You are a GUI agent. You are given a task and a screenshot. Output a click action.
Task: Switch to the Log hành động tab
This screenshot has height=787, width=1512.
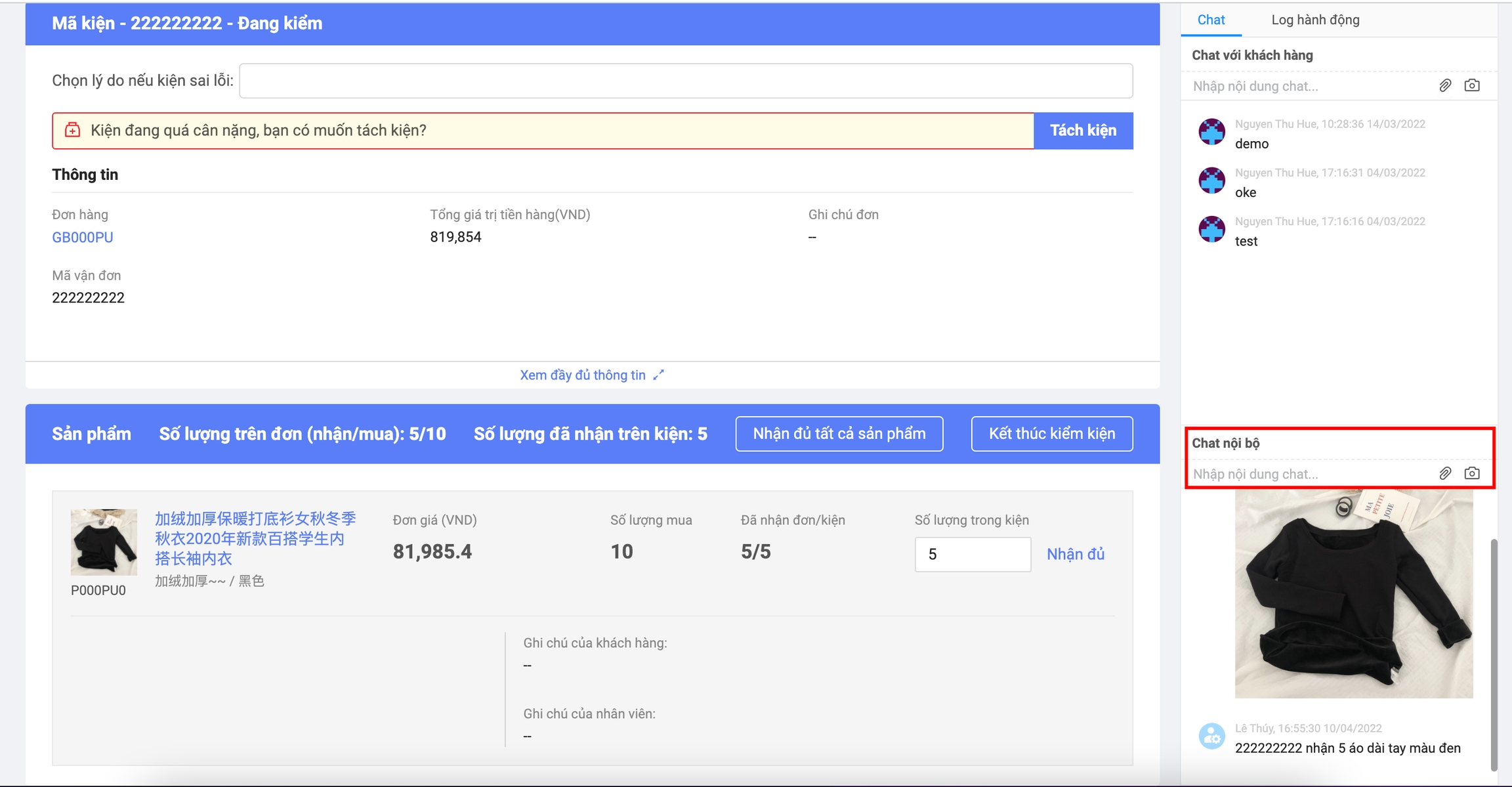[x=1315, y=20]
